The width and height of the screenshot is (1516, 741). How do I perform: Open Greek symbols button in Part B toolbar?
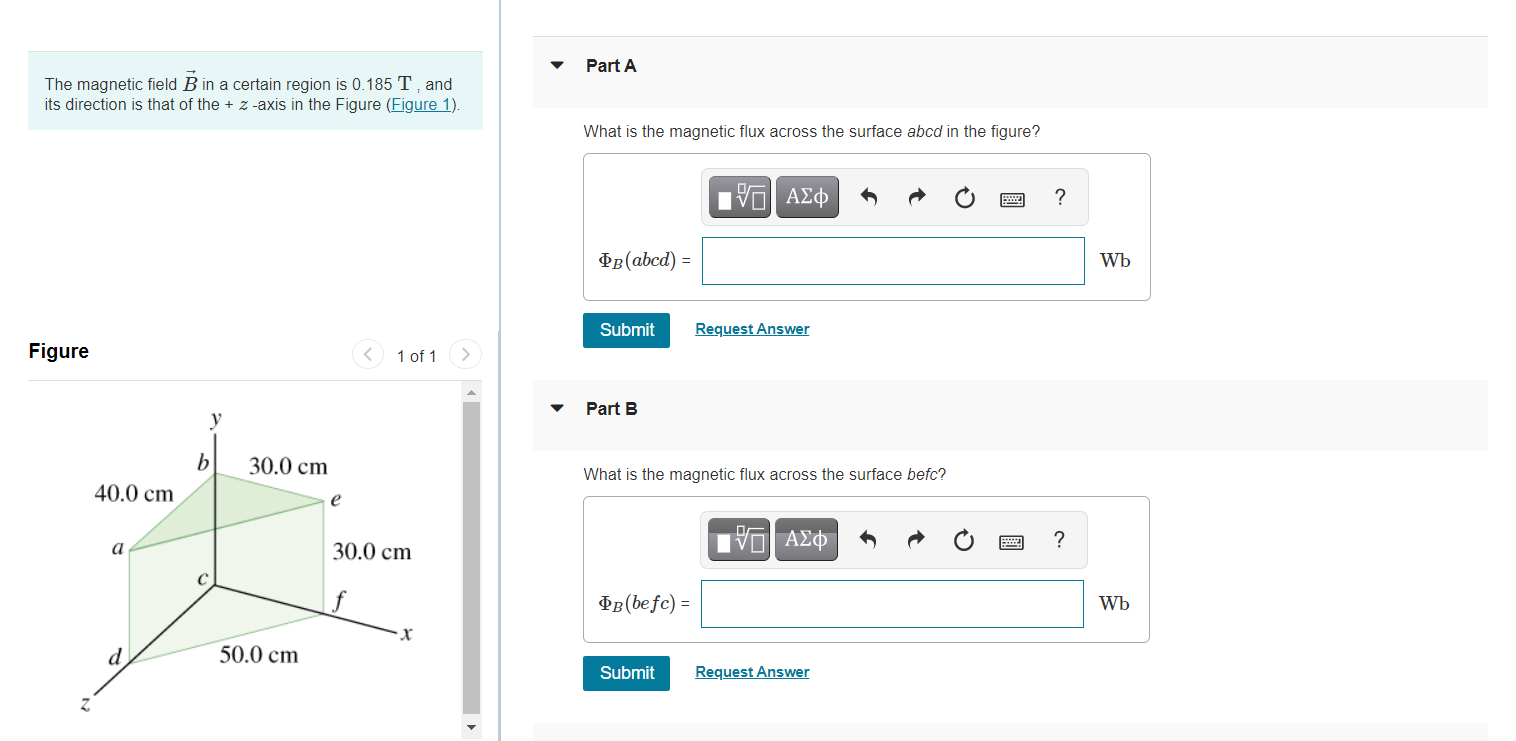point(807,540)
